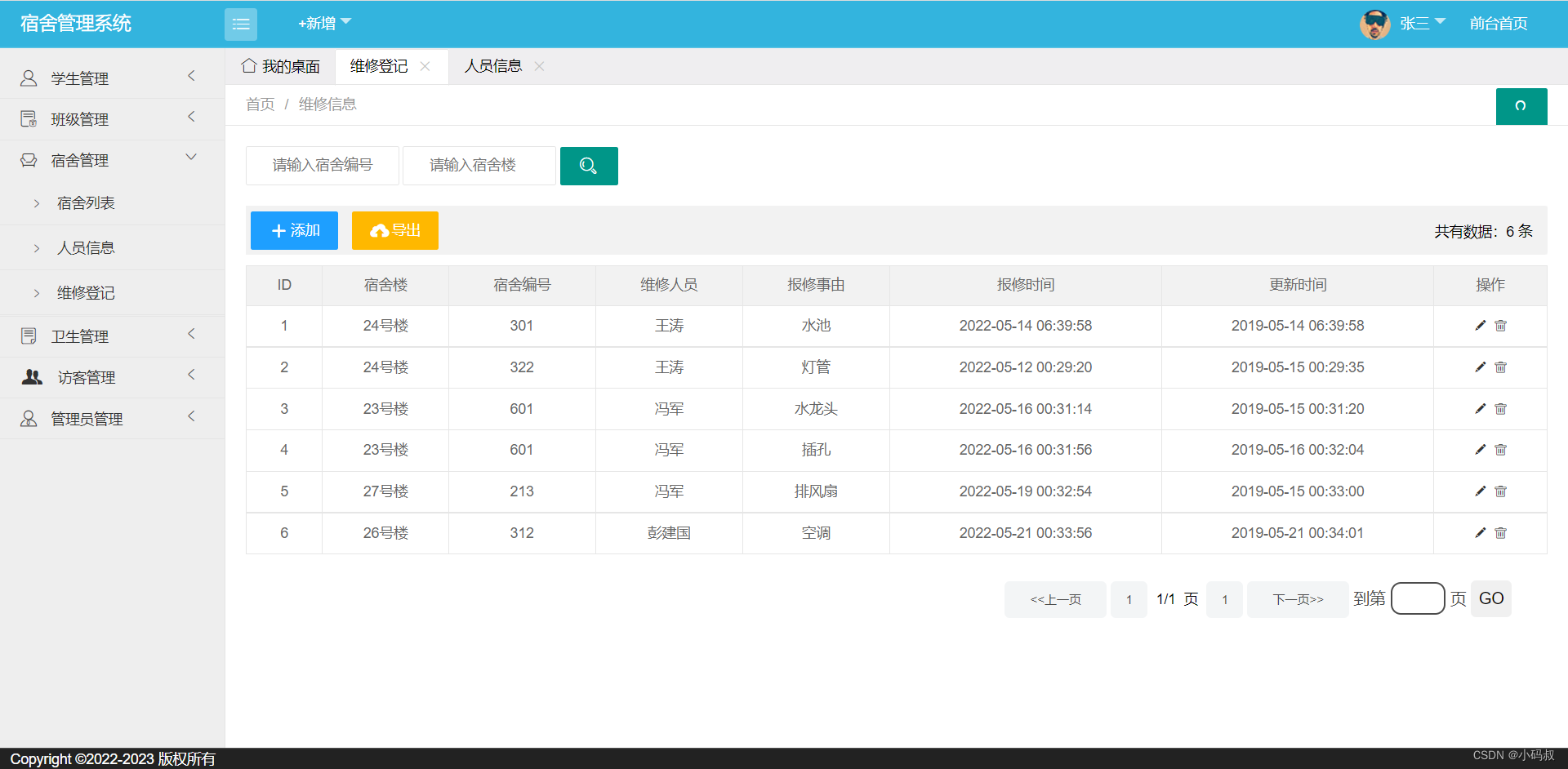Click the 下一页>> next page button
This screenshot has width=1568, height=769.
coord(1298,600)
